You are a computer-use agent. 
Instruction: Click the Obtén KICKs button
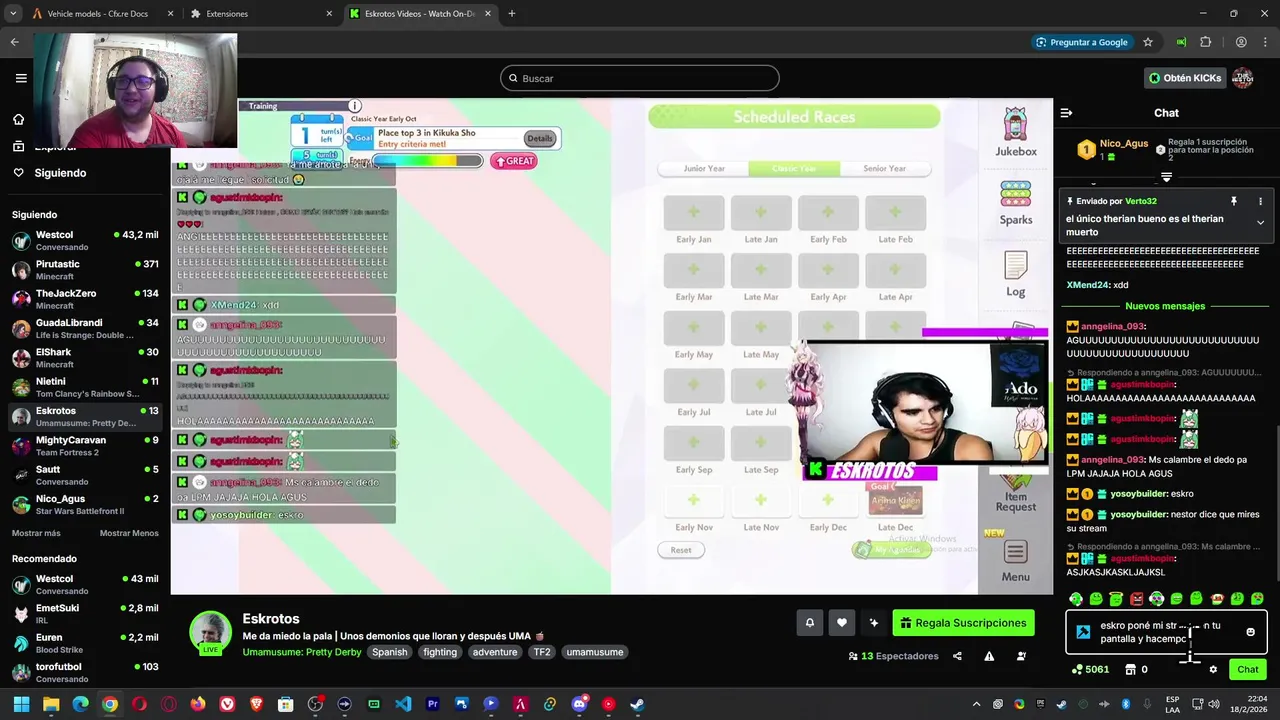tap(1185, 78)
